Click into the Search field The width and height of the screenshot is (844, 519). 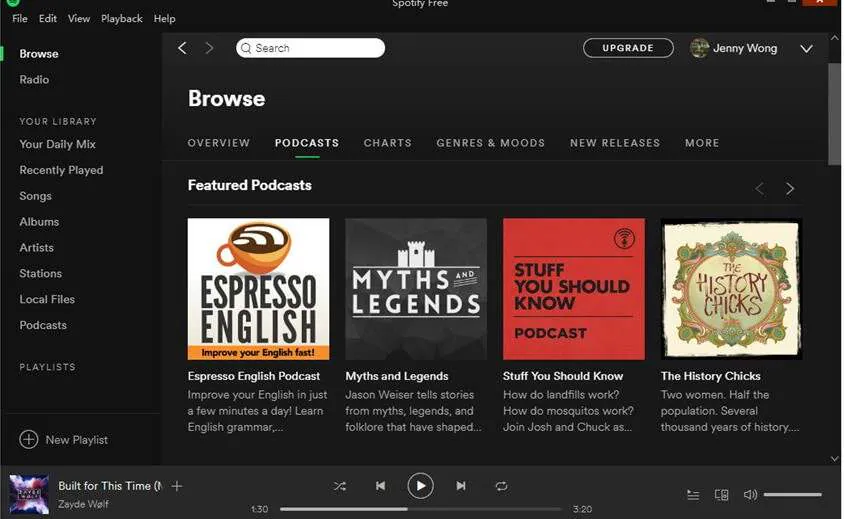311,48
